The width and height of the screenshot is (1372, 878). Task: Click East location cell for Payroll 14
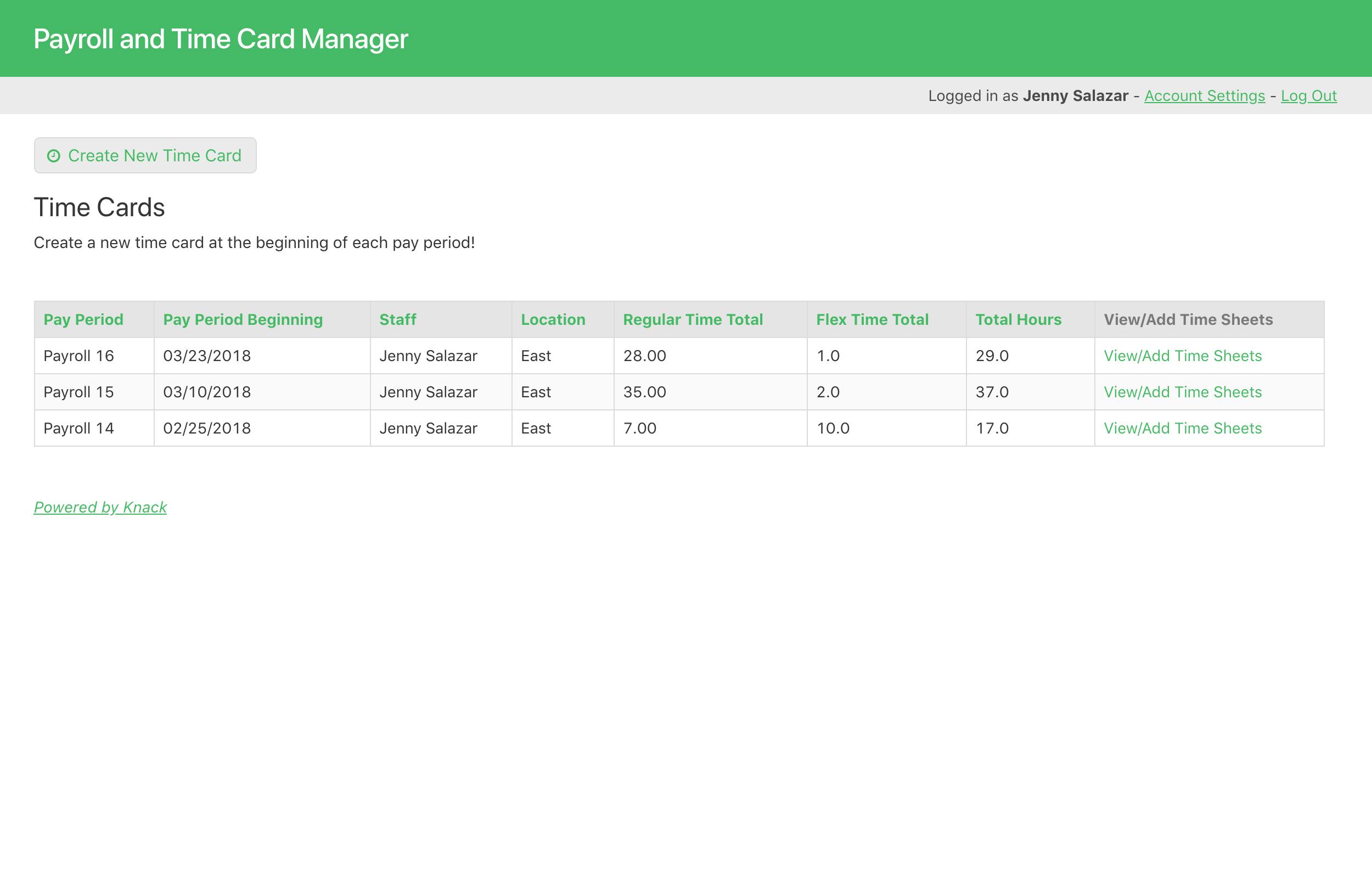pos(535,428)
